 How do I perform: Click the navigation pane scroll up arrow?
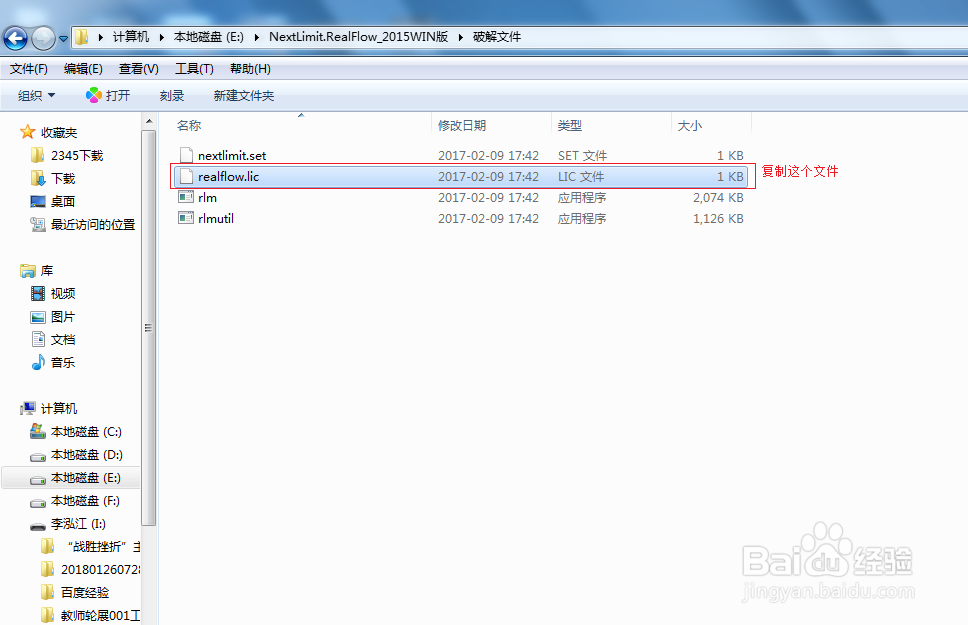[x=149, y=122]
